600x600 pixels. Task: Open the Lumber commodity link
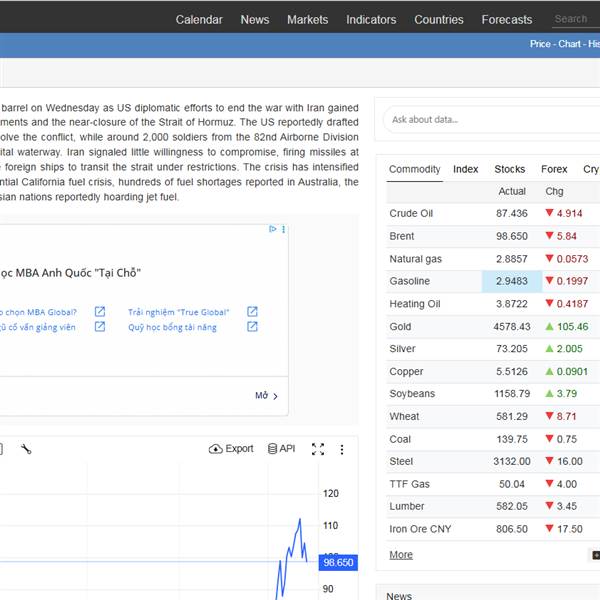point(406,506)
